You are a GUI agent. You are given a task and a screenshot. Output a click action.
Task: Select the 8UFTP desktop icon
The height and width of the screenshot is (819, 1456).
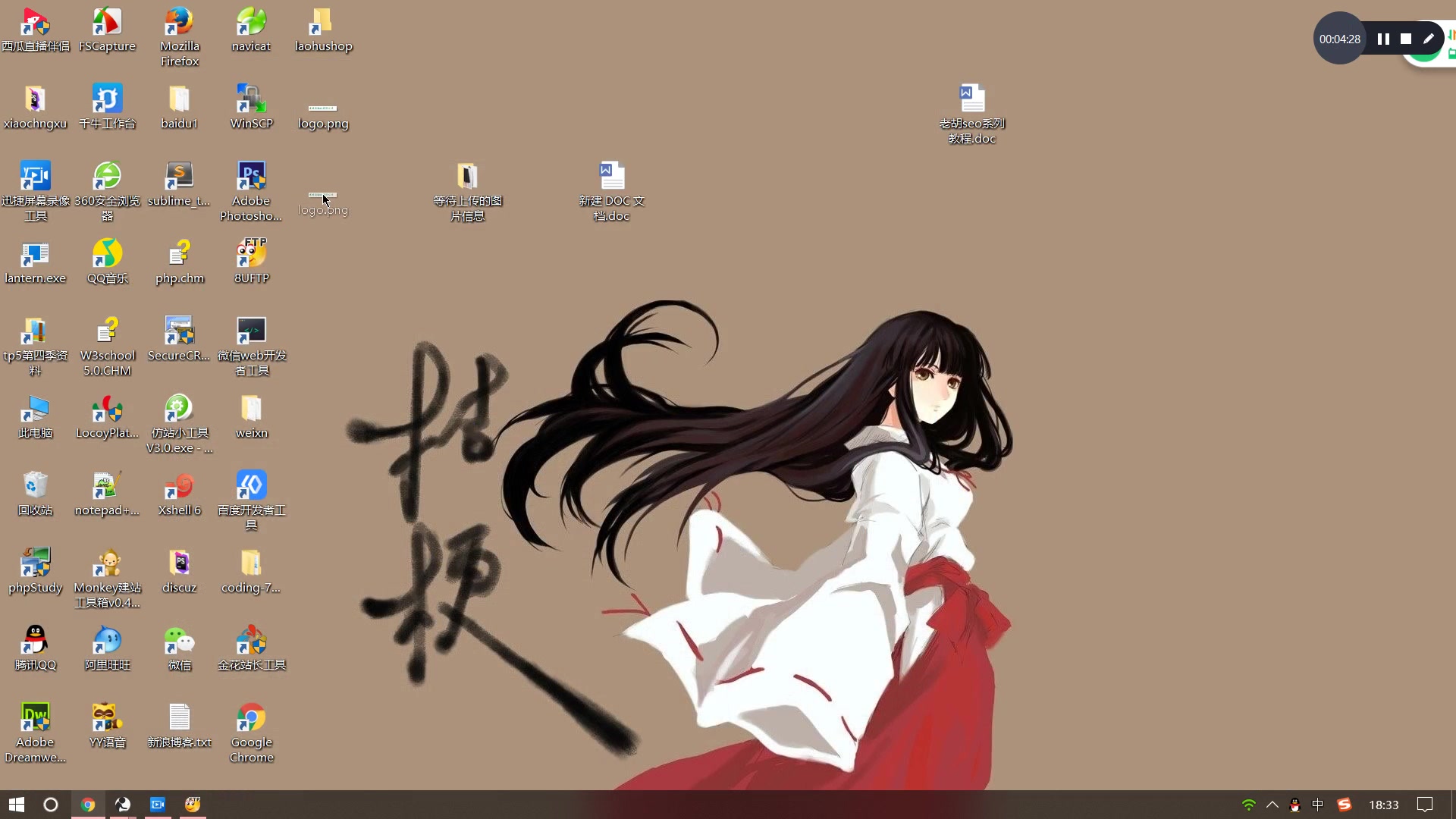(x=251, y=255)
